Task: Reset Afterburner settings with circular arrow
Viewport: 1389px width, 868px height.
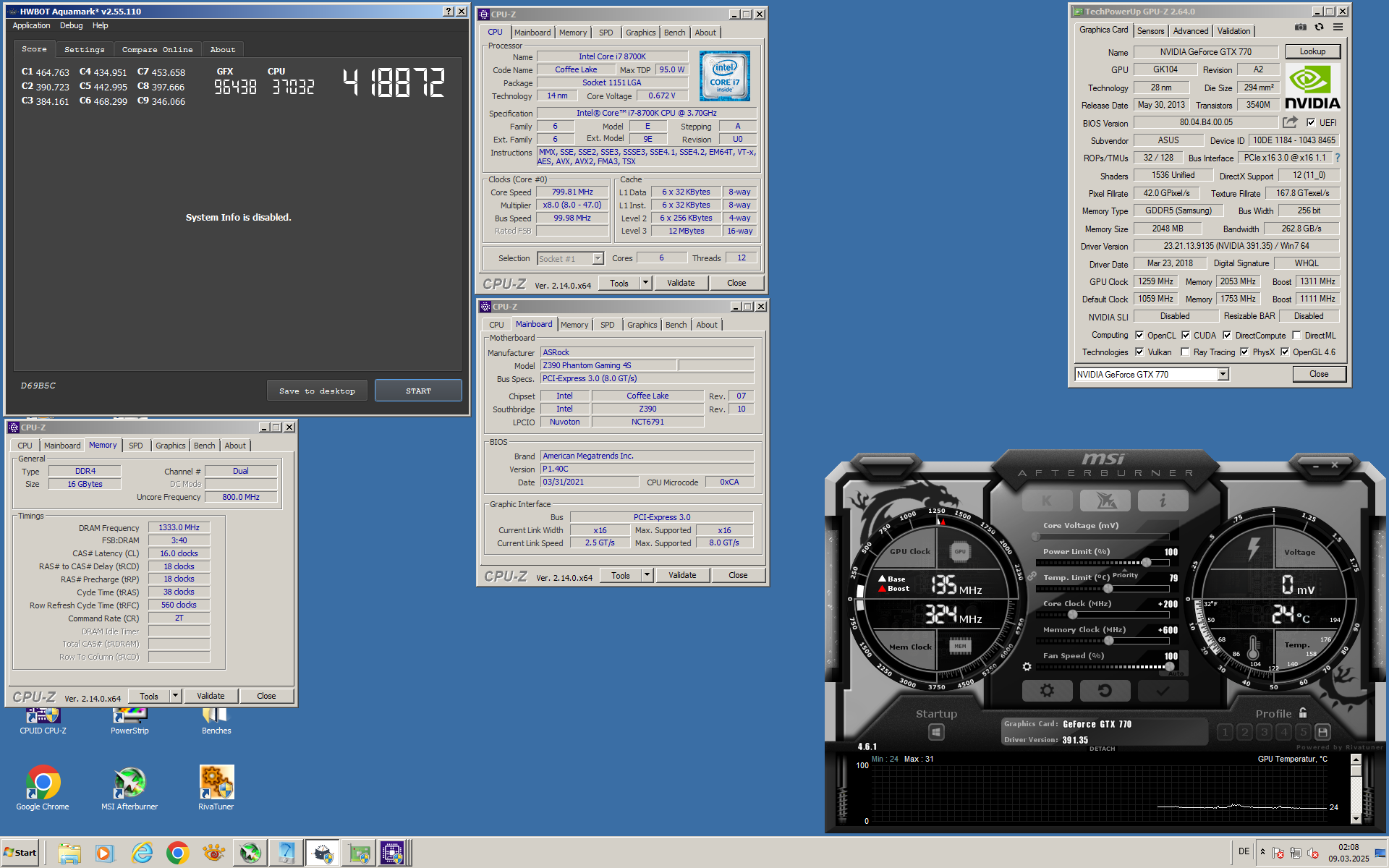Action: (1105, 691)
